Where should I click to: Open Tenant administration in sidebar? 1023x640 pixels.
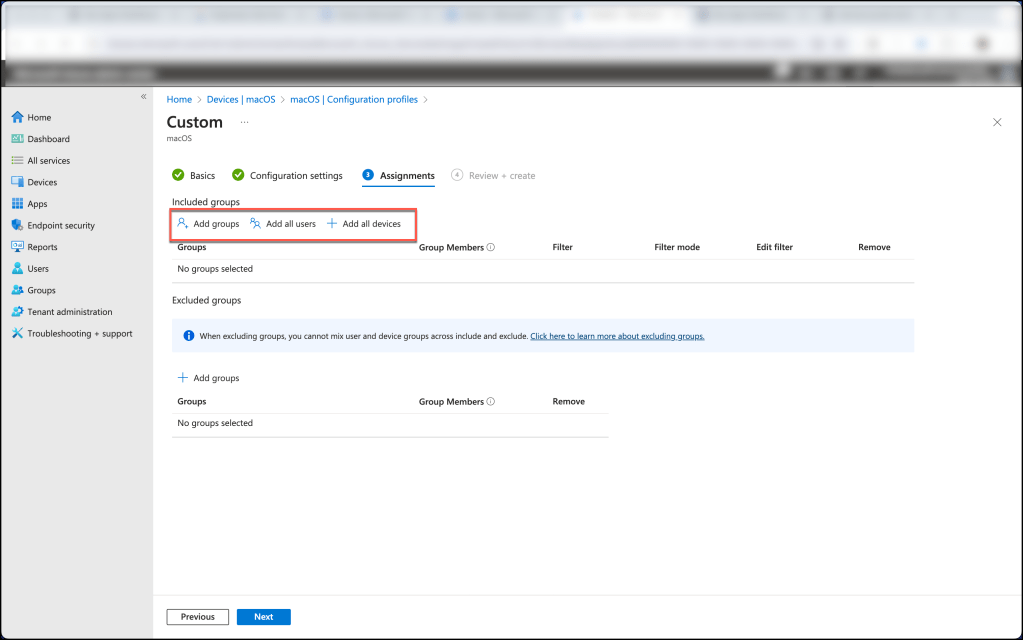pos(17,312)
